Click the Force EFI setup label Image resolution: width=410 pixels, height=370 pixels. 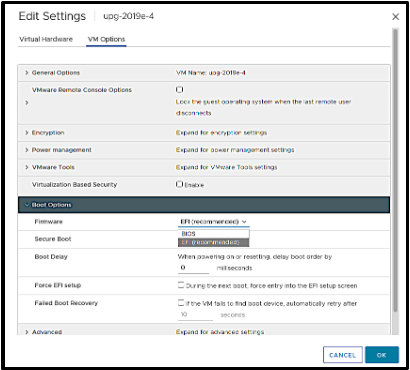(x=58, y=285)
